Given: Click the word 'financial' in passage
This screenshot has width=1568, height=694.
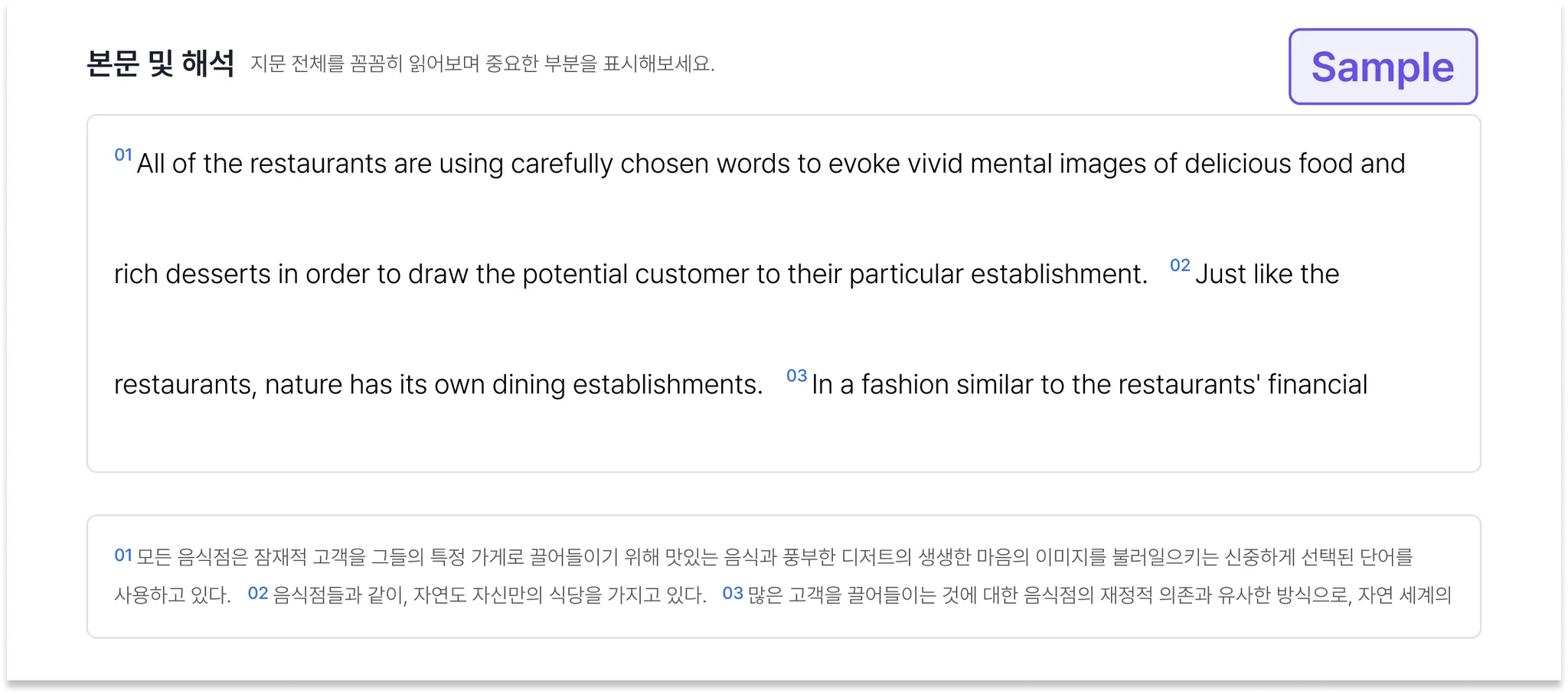Looking at the screenshot, I should [1318, 384].
